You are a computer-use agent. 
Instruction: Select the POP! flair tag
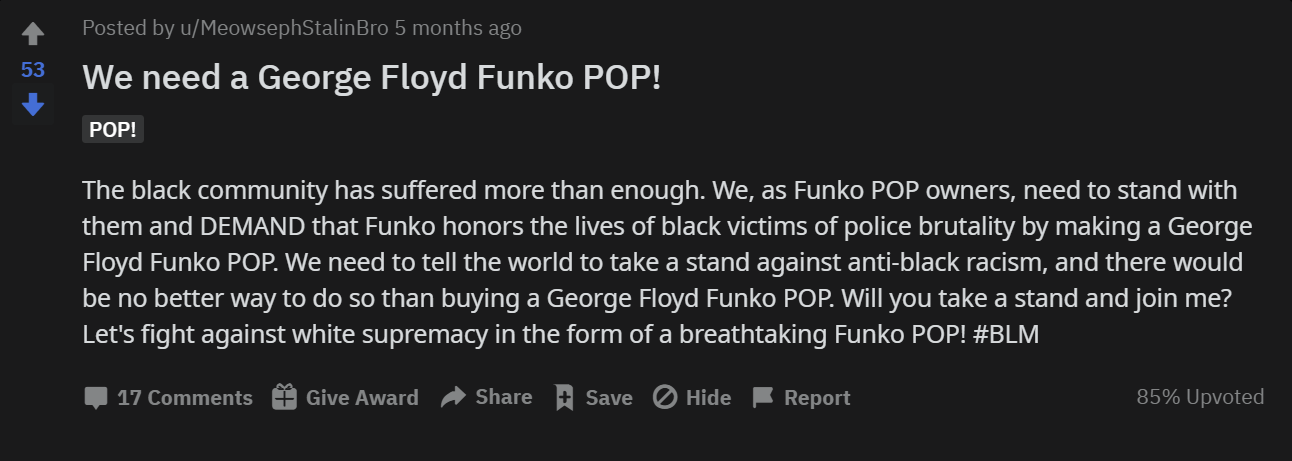point(113,130)
